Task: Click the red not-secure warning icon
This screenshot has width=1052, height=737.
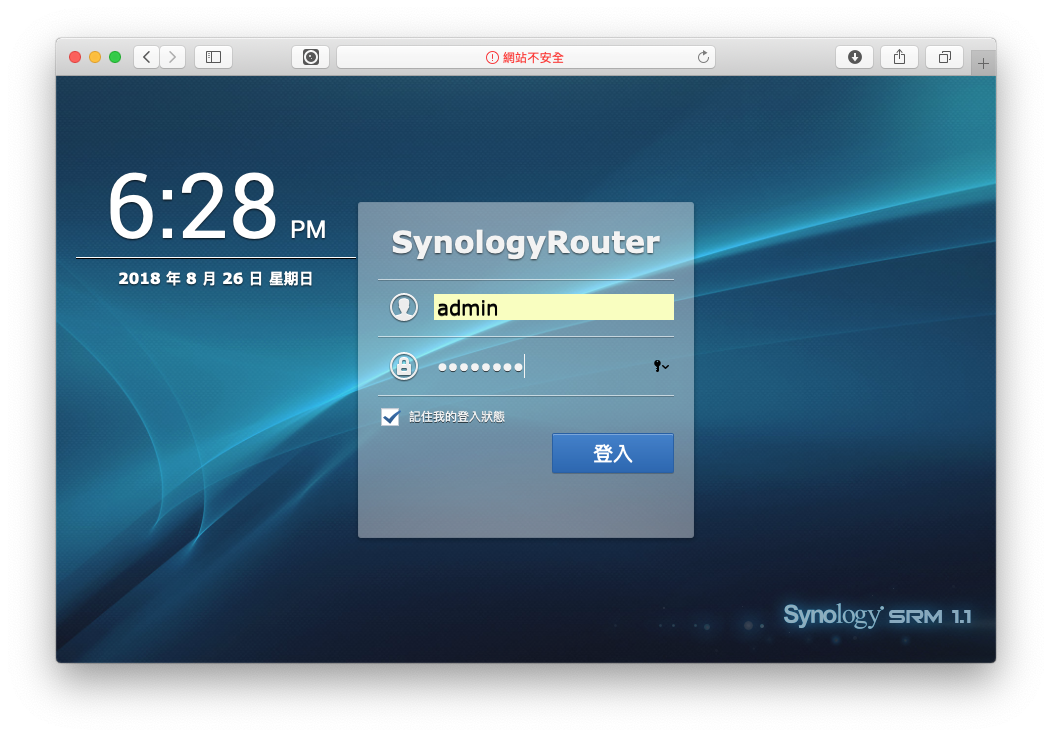Action: click(x=492, y=58)
